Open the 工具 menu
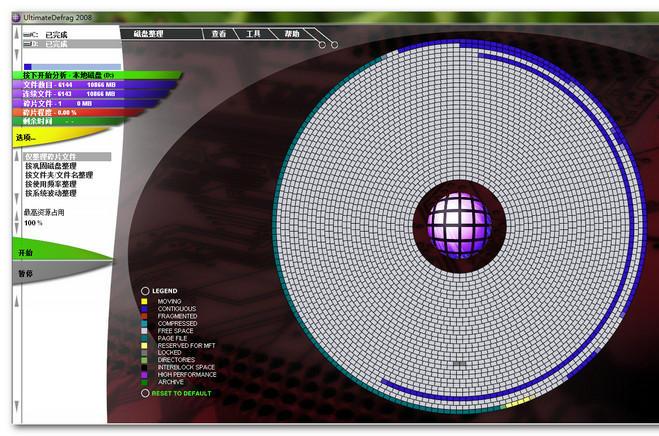 254,34
